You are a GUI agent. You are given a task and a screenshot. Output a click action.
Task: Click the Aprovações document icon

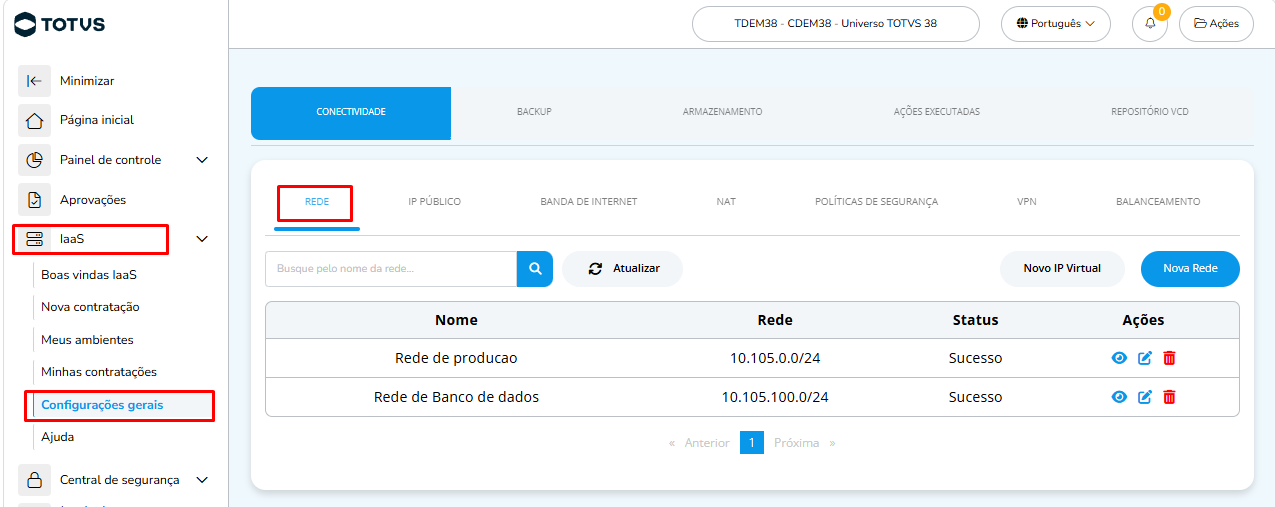pyautogui.click(x=34, y=200)
